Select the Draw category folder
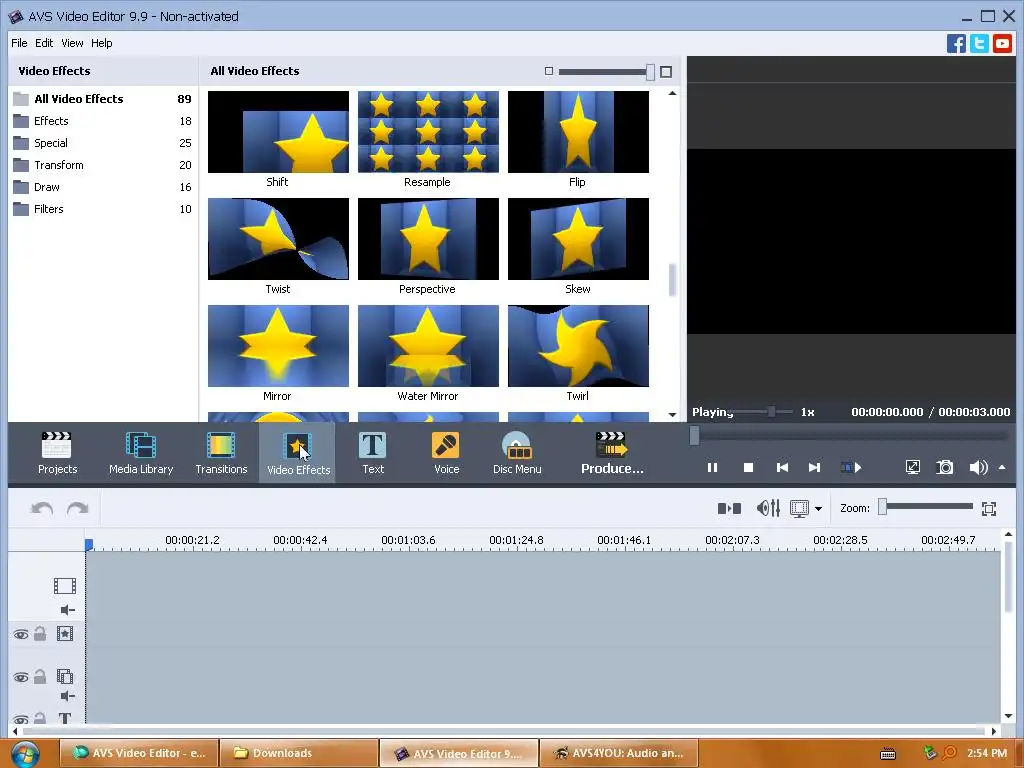1024x768 pixels. [103, 187]
